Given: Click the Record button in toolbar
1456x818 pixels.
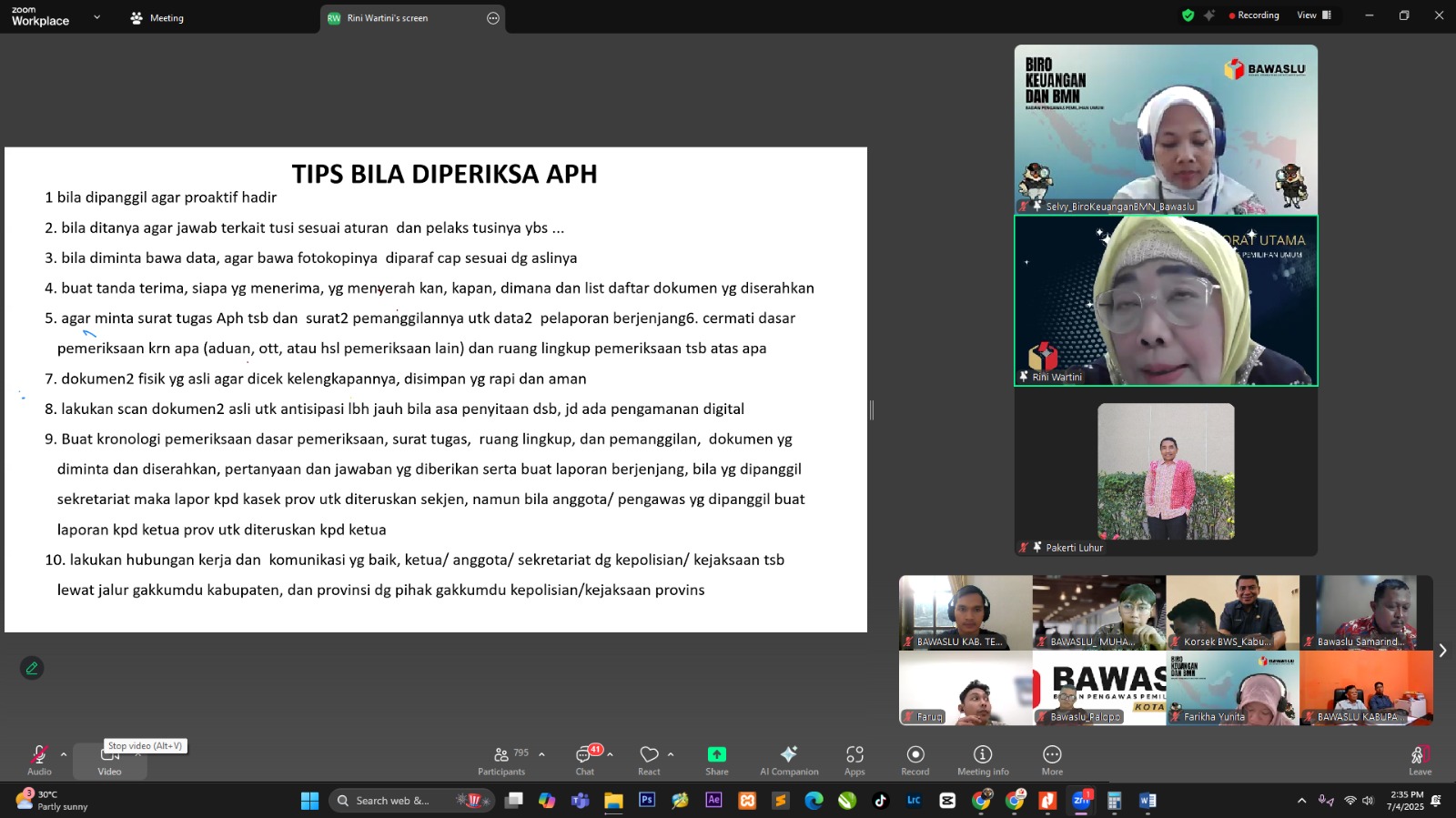Looking at the screenshot, I should click(915, 761).
